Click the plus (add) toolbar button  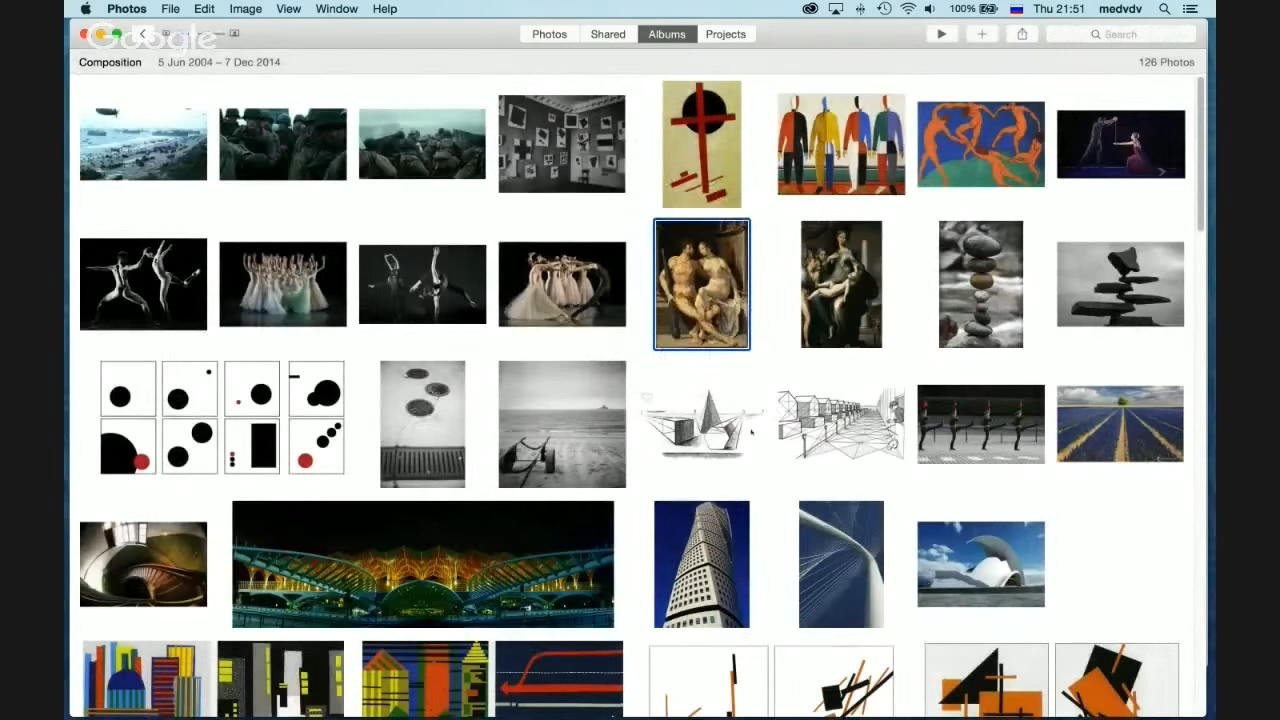point(982,34)
